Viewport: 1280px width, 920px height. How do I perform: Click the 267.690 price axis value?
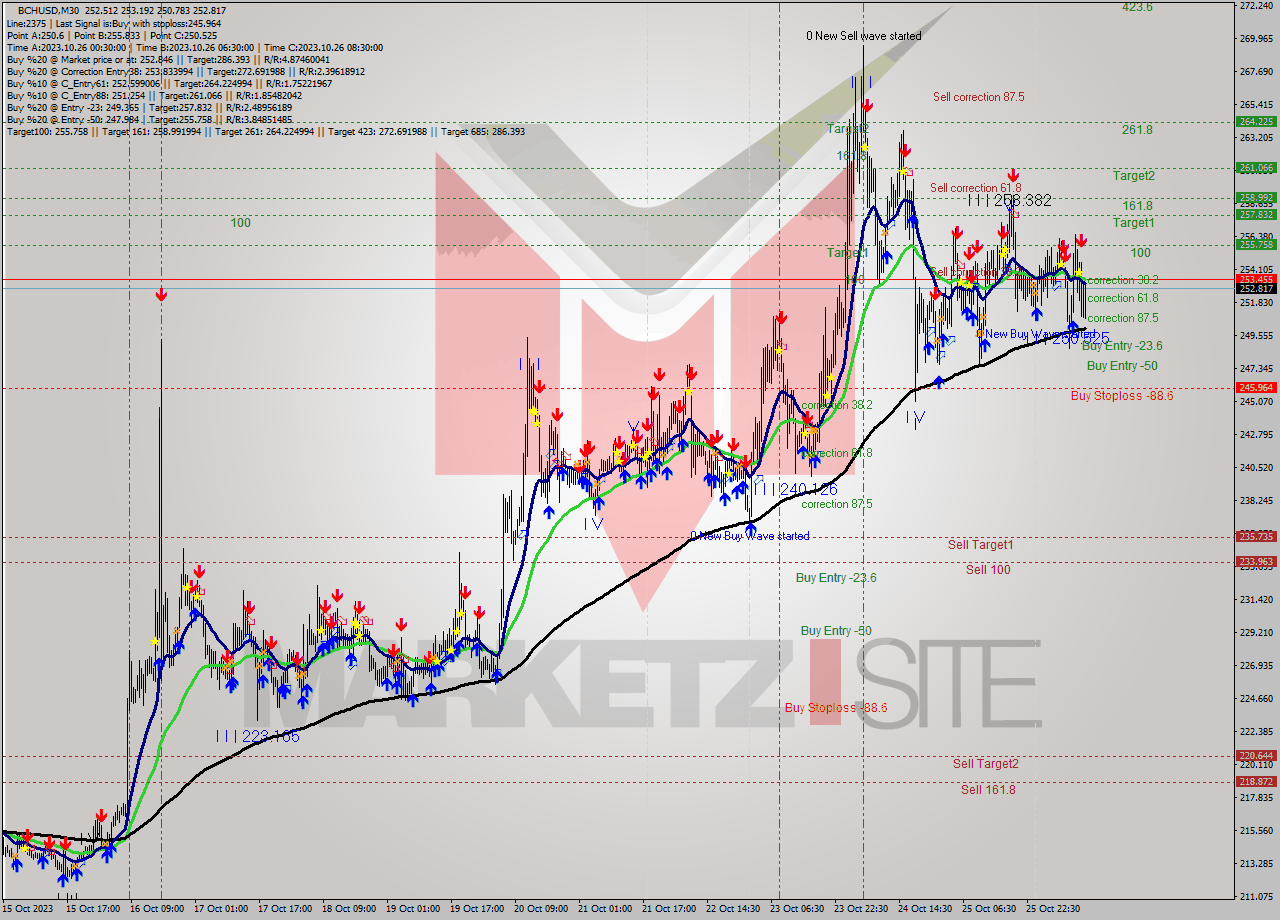[x=1256, y=72]
